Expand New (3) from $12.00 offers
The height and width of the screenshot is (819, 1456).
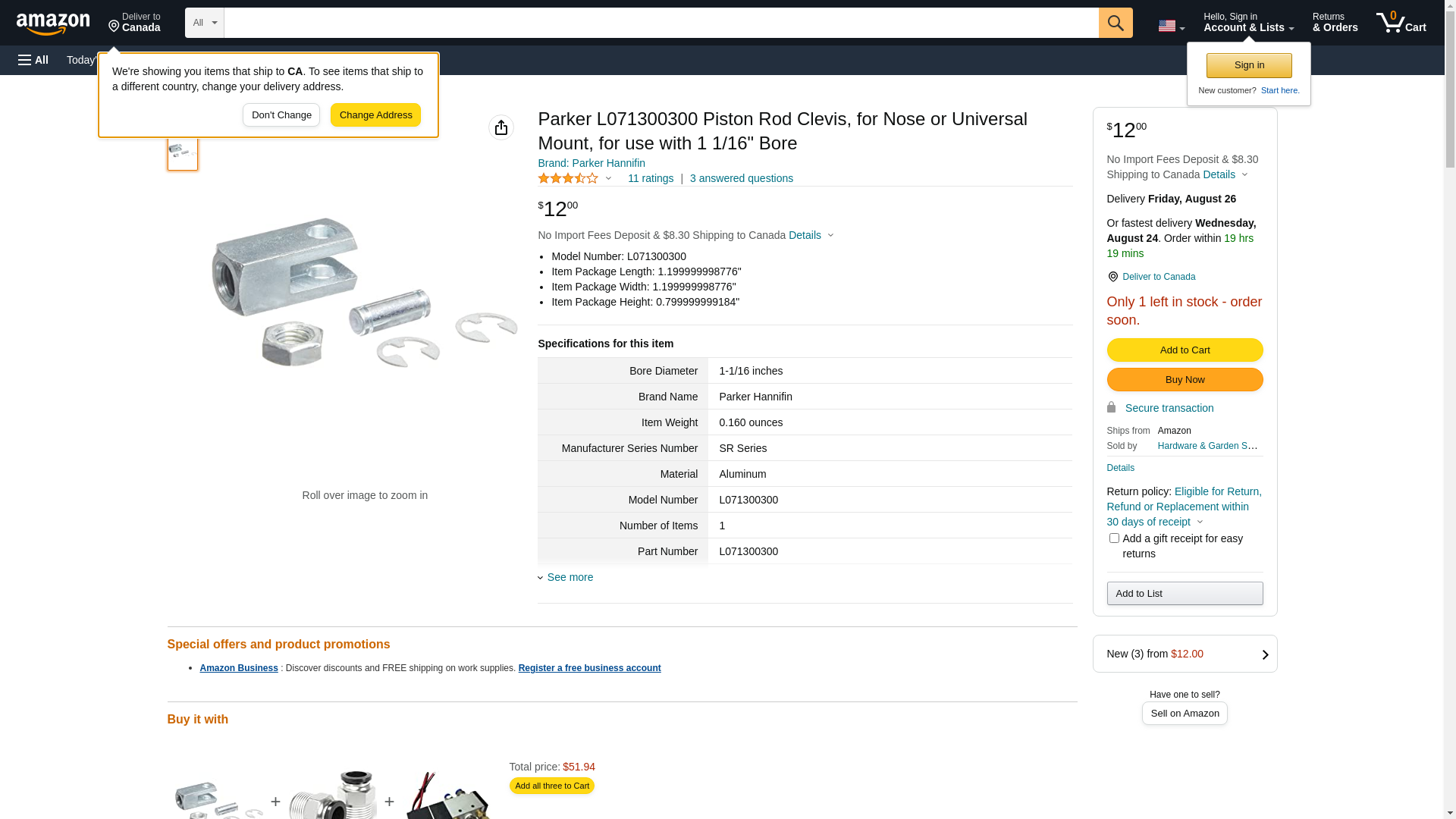pos(1184,654)
